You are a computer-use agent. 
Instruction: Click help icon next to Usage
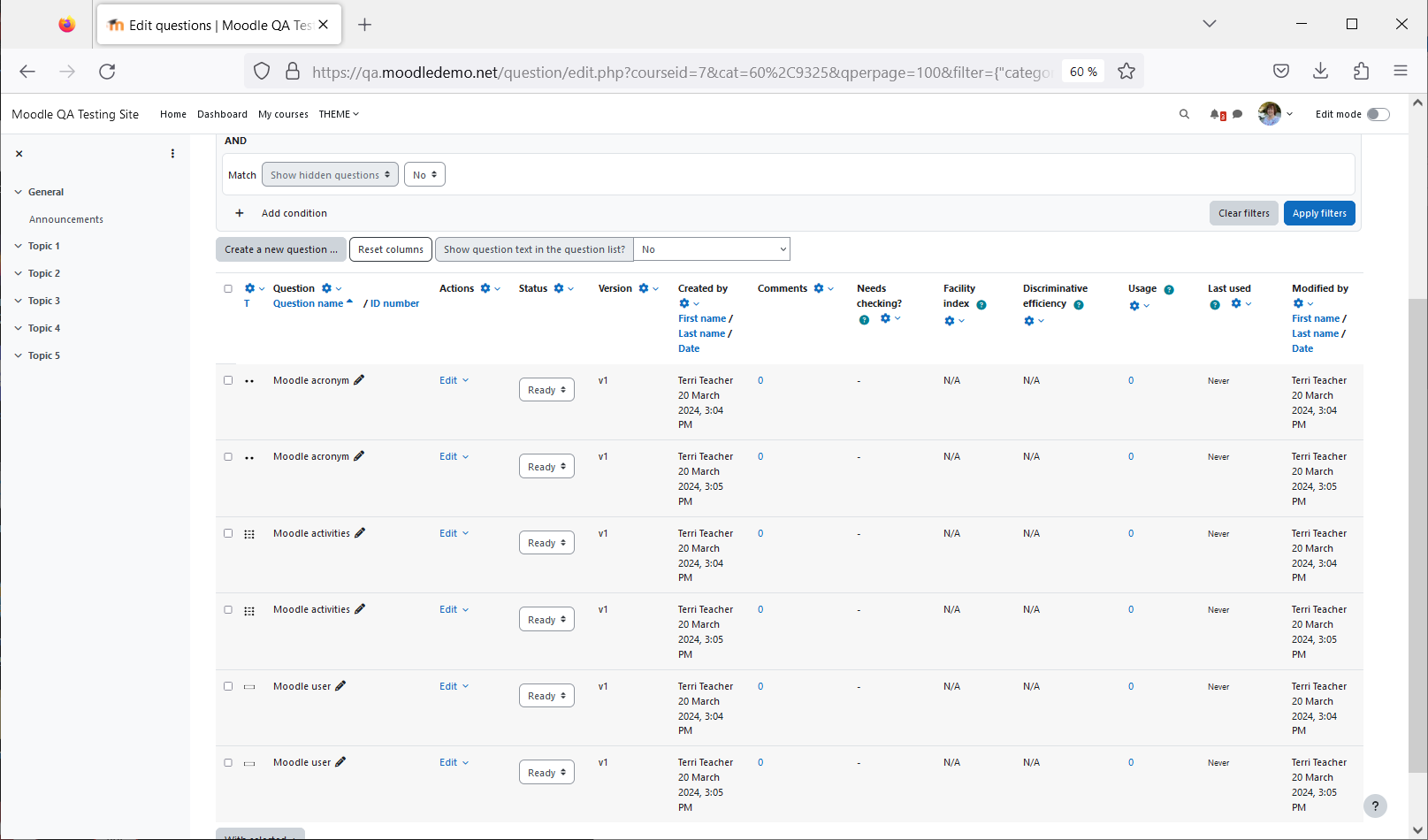point(1169,290)
